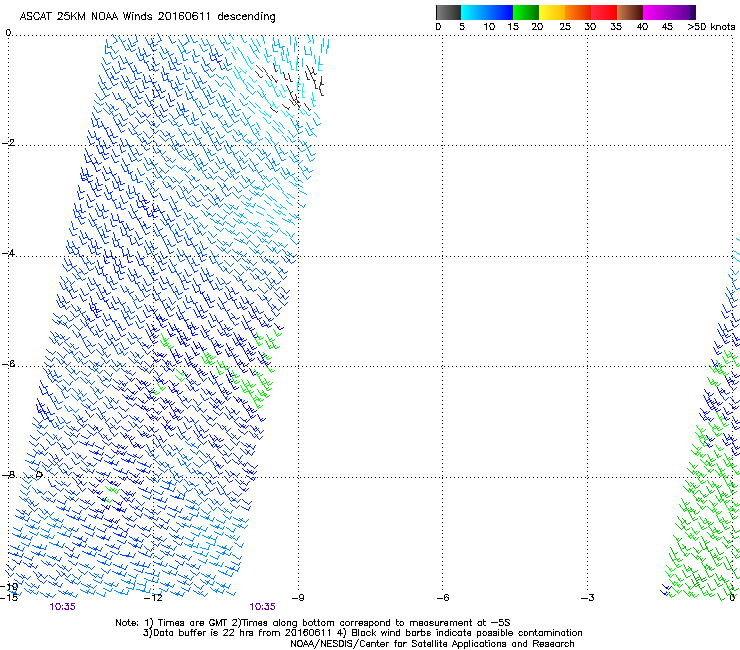Click the '20' label under the color bar
740x650 pixels.
pos(537,27)
